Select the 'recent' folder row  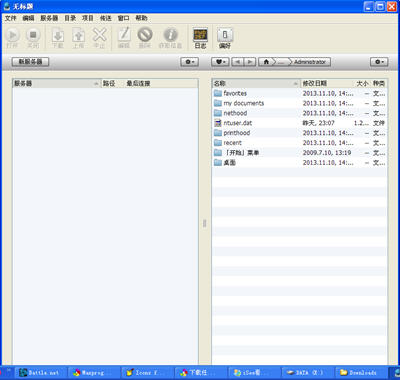point(299,143)
